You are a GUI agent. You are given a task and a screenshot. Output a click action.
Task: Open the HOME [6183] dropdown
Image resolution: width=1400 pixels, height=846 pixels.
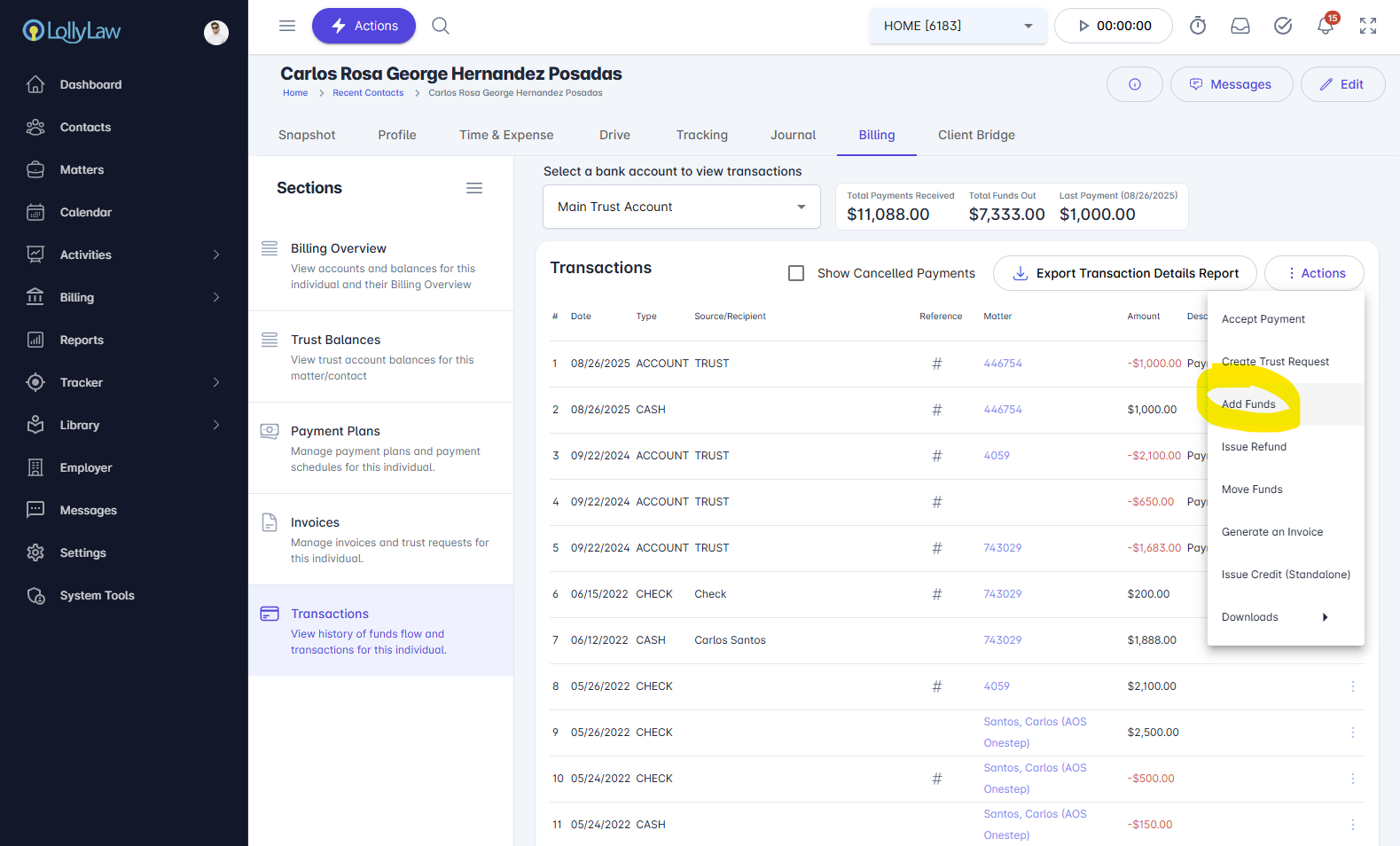[958, 26]
